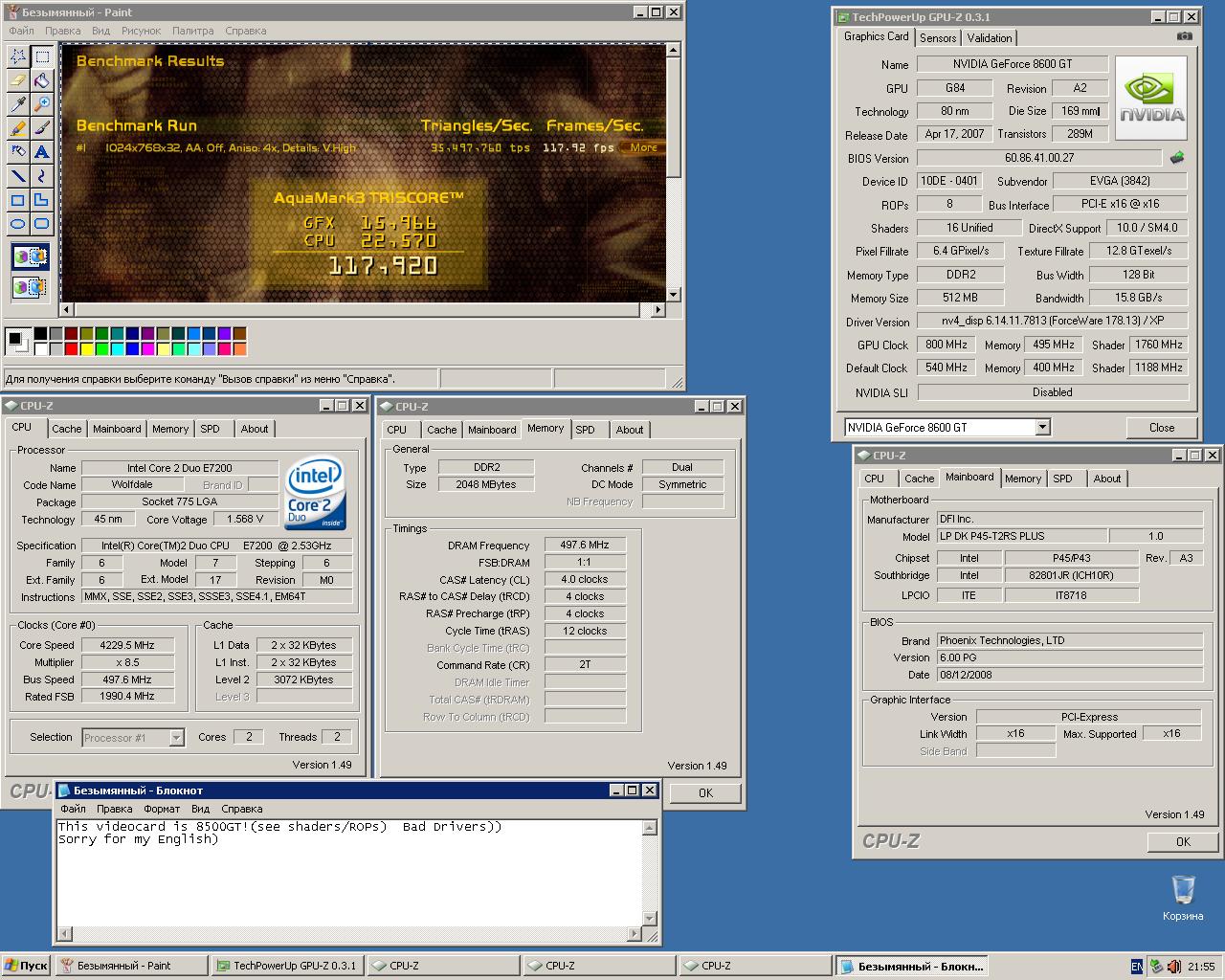Pick the Airbrush spray tool
1225x980 pixels.
(18, 152)
